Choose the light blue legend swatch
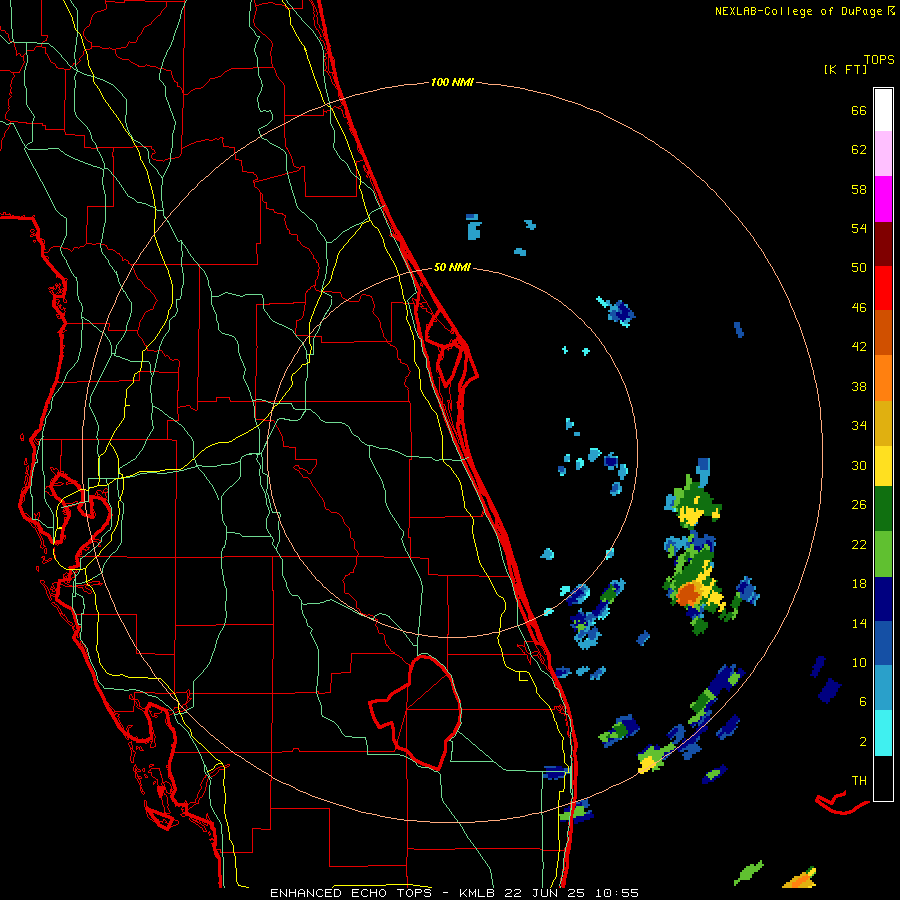Screen dimensions: 900x900 [x=883, y=688]
